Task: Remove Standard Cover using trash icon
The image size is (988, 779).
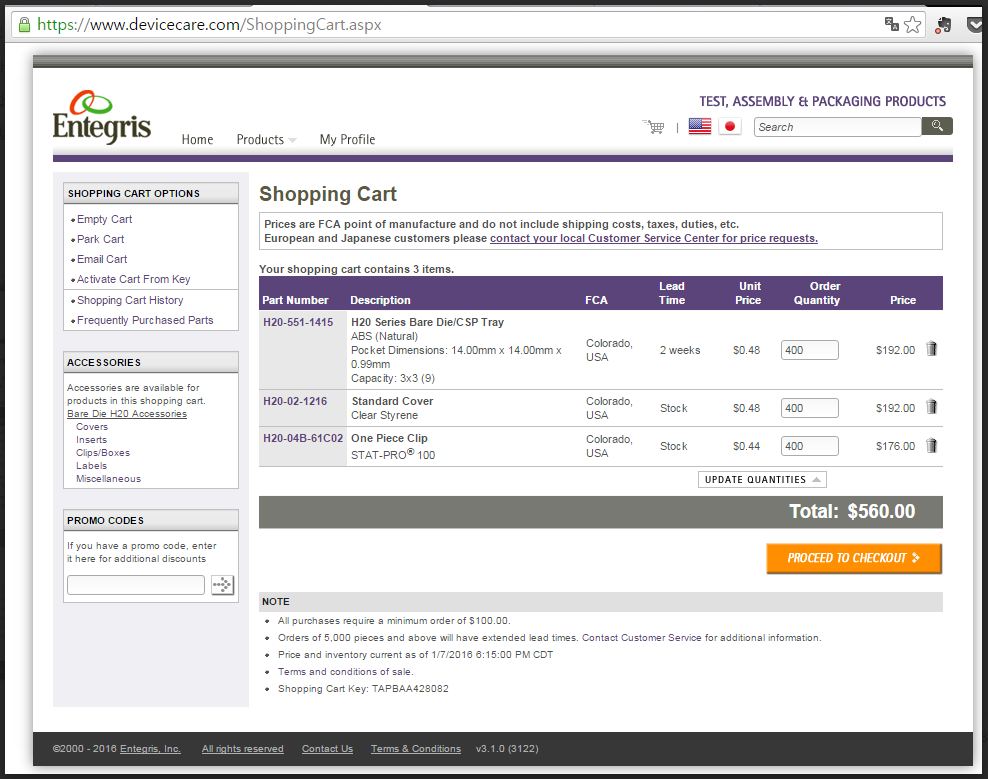Action: click(931, 407)
